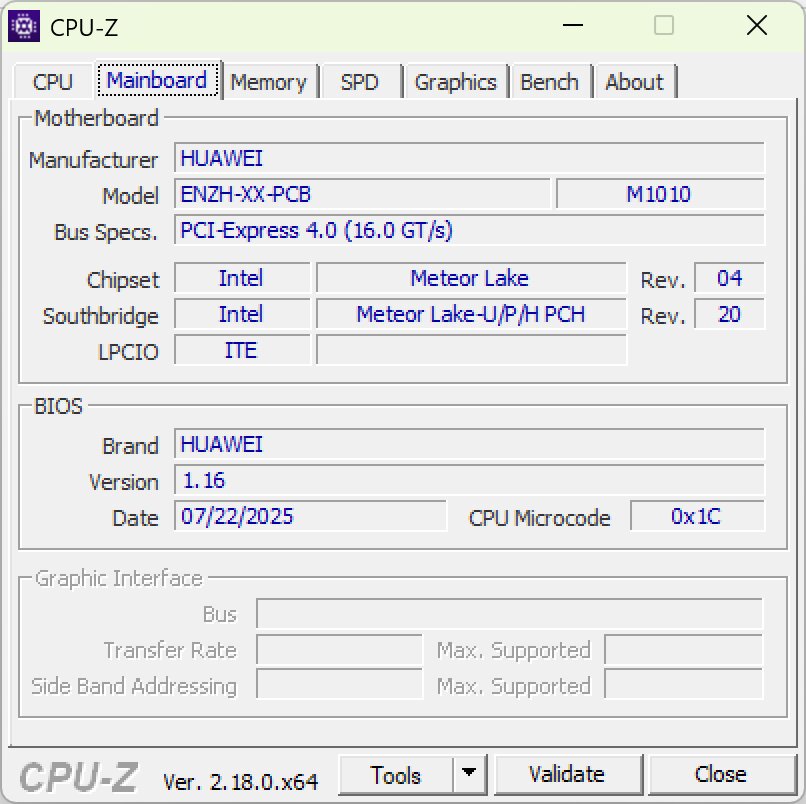Click the Manufacturer label
806x804 pixels.
tap(93, 160)
